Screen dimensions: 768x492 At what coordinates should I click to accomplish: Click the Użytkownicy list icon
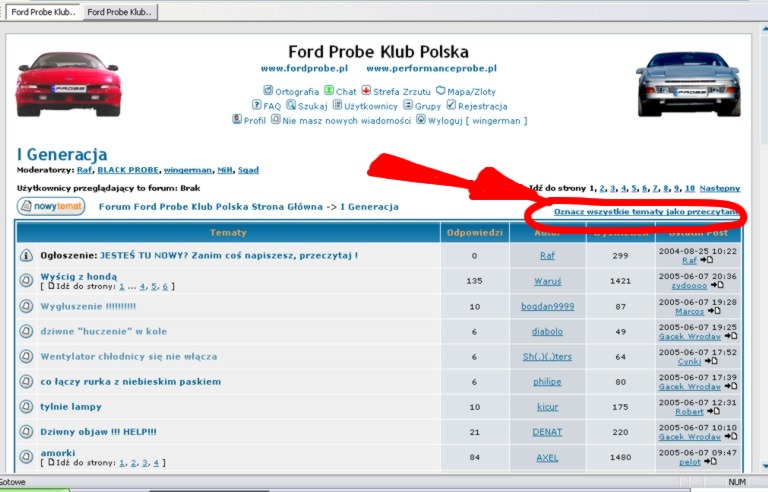(337, 105)
